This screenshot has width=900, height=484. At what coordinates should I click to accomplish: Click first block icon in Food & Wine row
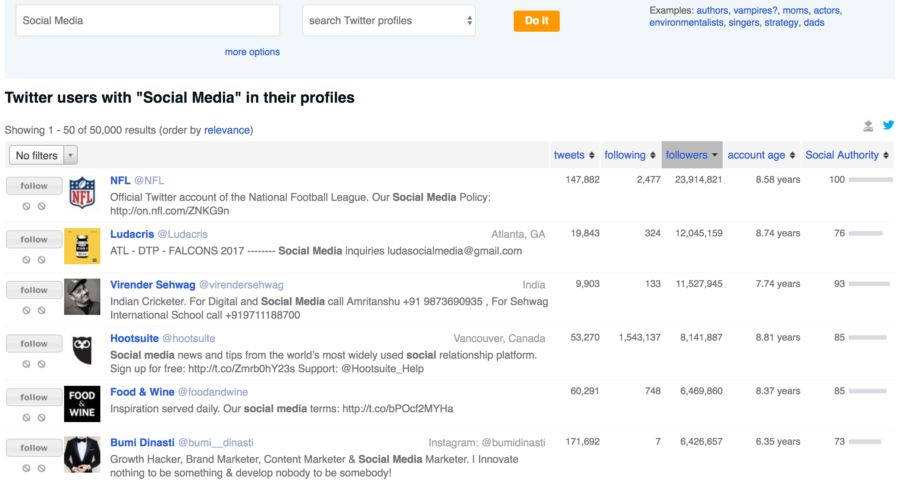[26, 417]
